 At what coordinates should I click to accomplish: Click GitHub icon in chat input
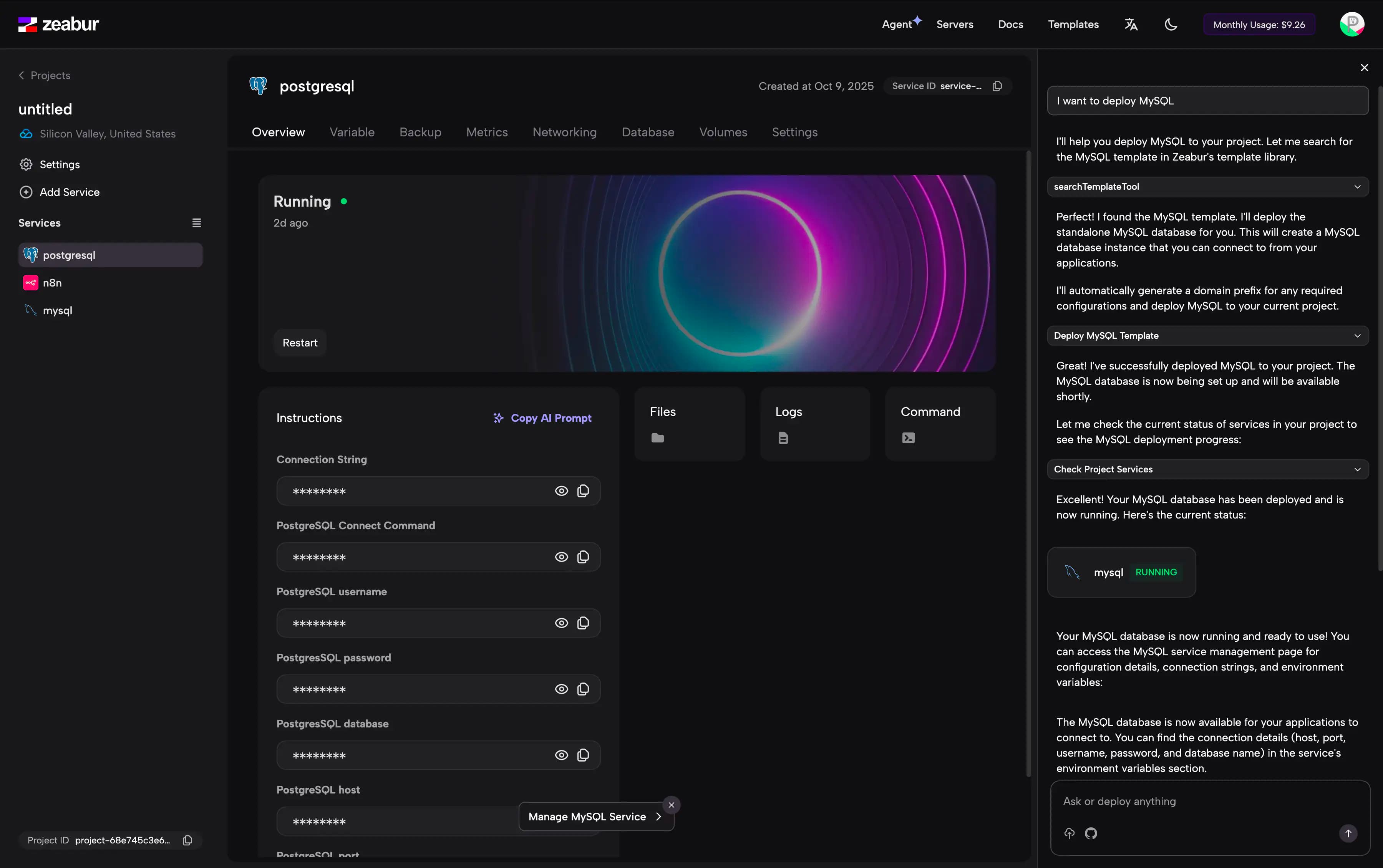(1091, 833)
